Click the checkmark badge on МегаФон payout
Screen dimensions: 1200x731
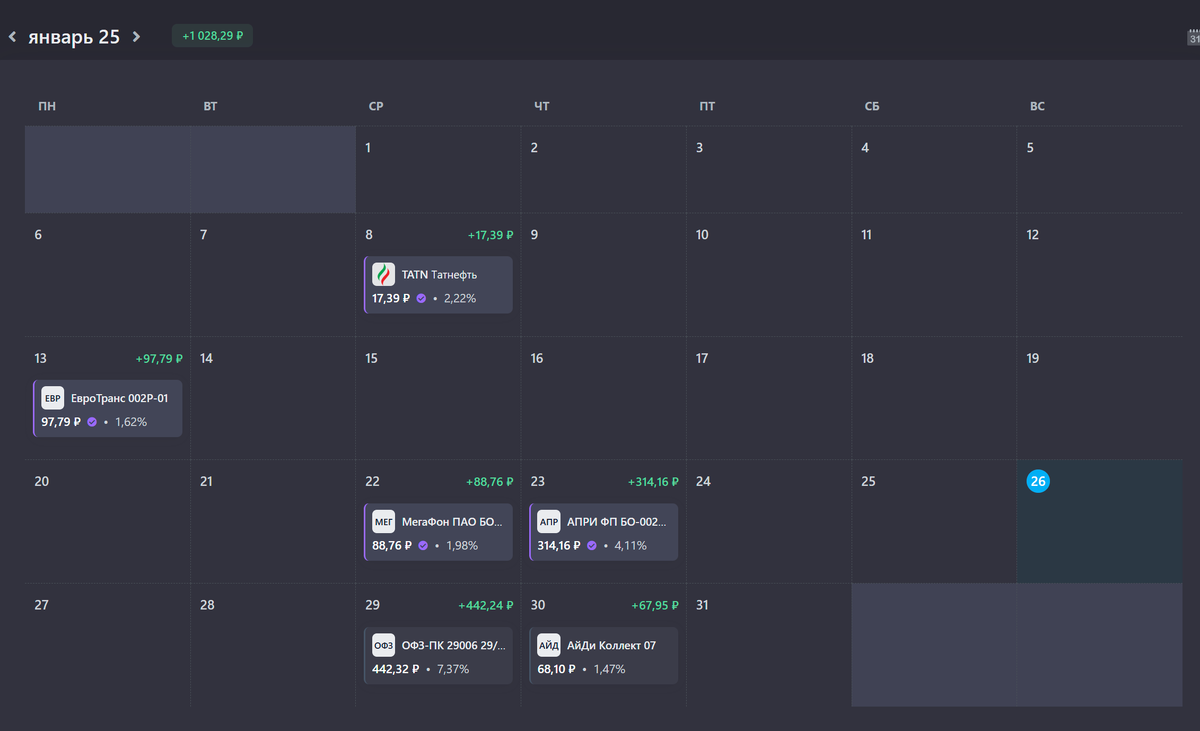(x=423, y=545)
